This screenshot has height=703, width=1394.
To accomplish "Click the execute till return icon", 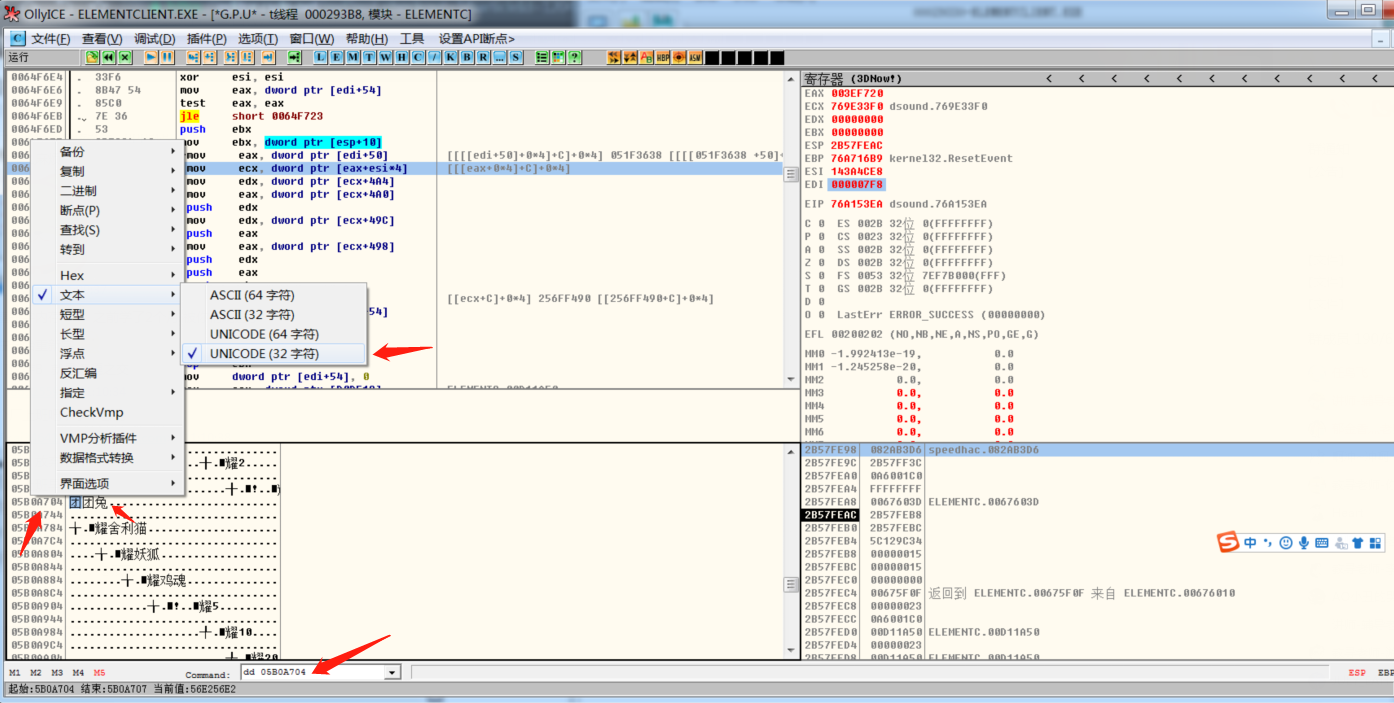I will pos(267,57).
